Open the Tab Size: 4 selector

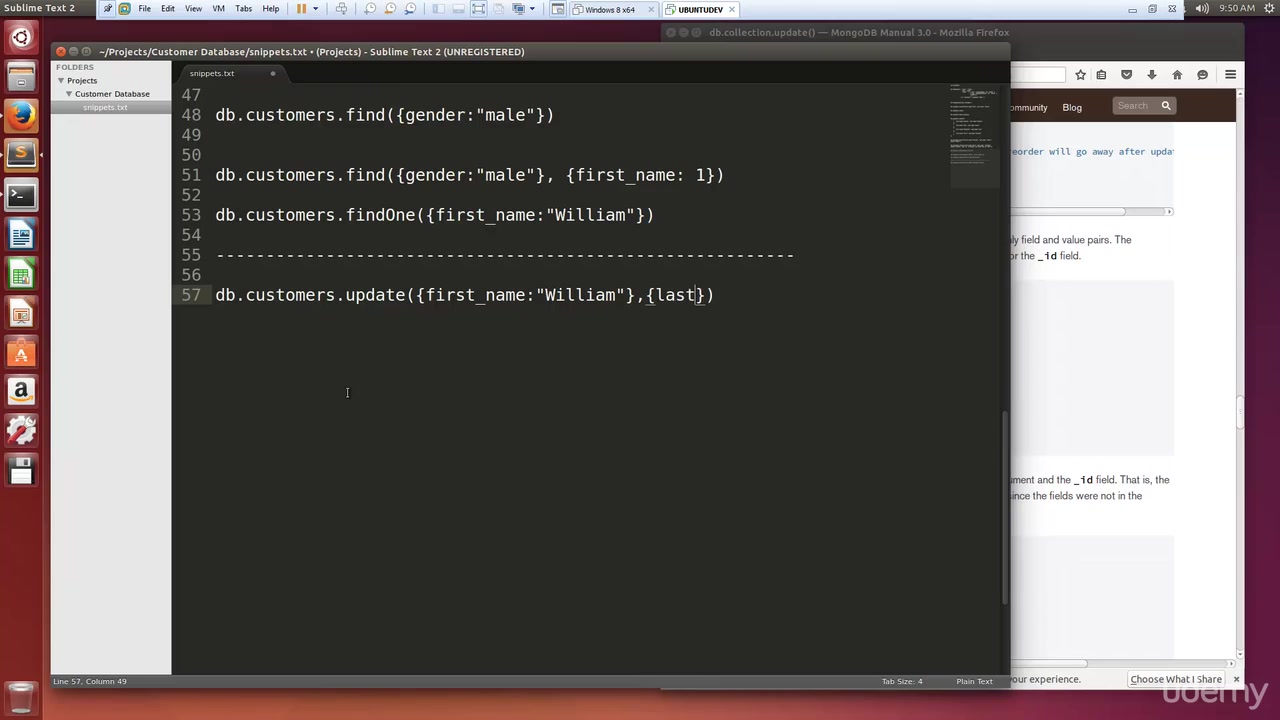[x=902, y=681]
